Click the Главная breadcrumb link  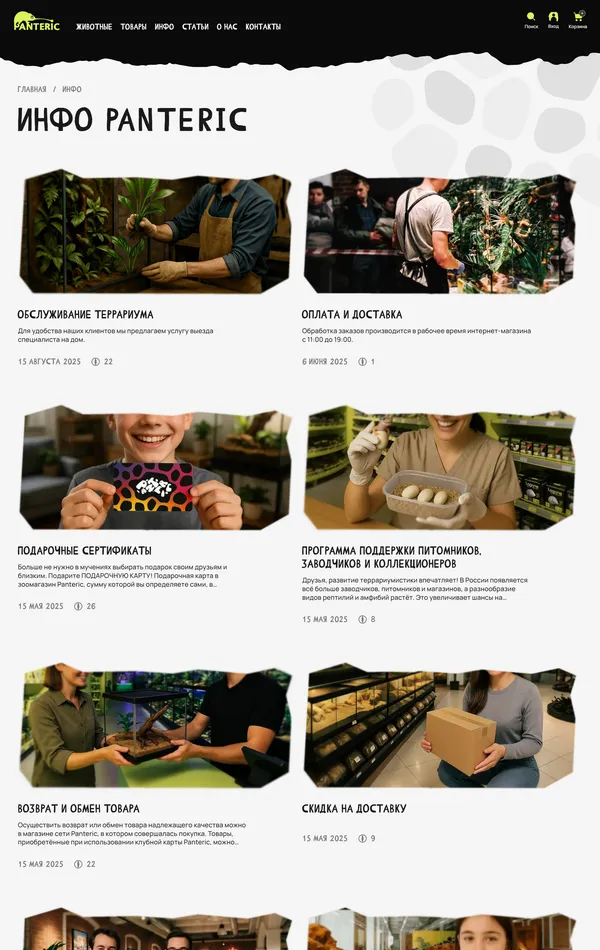coord(32,89)
